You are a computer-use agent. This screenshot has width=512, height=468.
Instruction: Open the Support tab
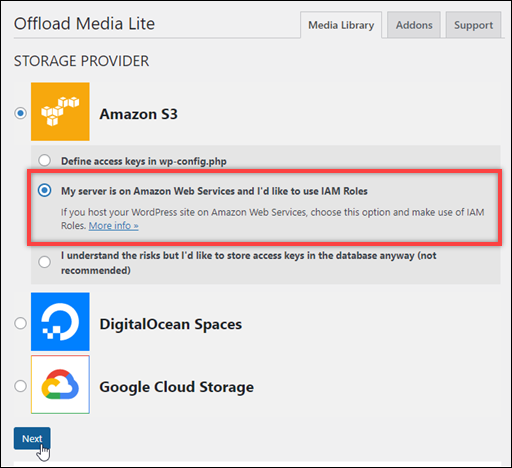tap(473, 25)
